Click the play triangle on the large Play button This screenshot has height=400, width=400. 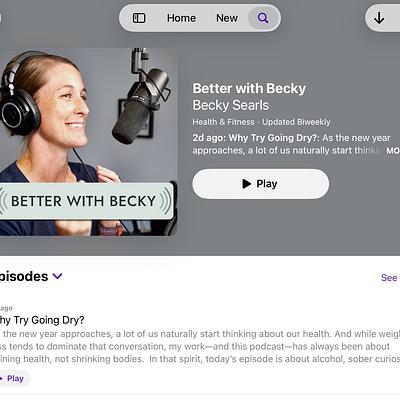pyautogui.click(x=247, y=184)
